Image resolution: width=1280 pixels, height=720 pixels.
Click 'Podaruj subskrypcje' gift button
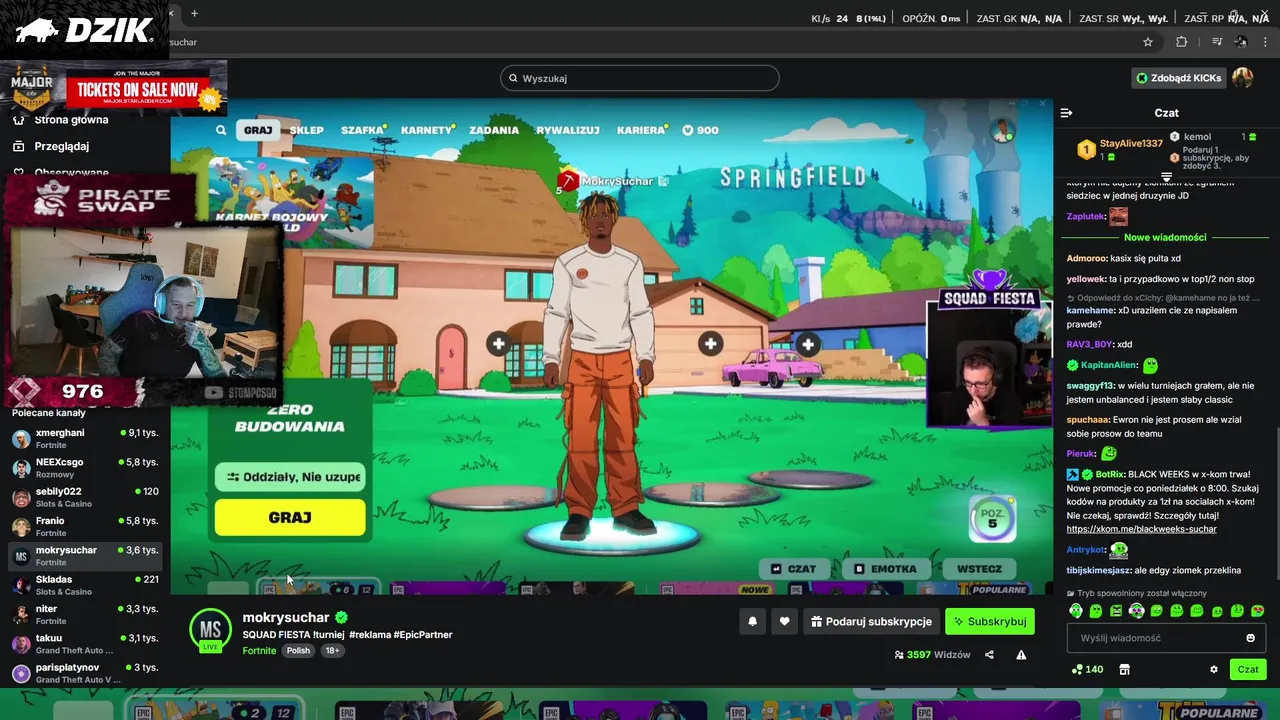point(871,621)
